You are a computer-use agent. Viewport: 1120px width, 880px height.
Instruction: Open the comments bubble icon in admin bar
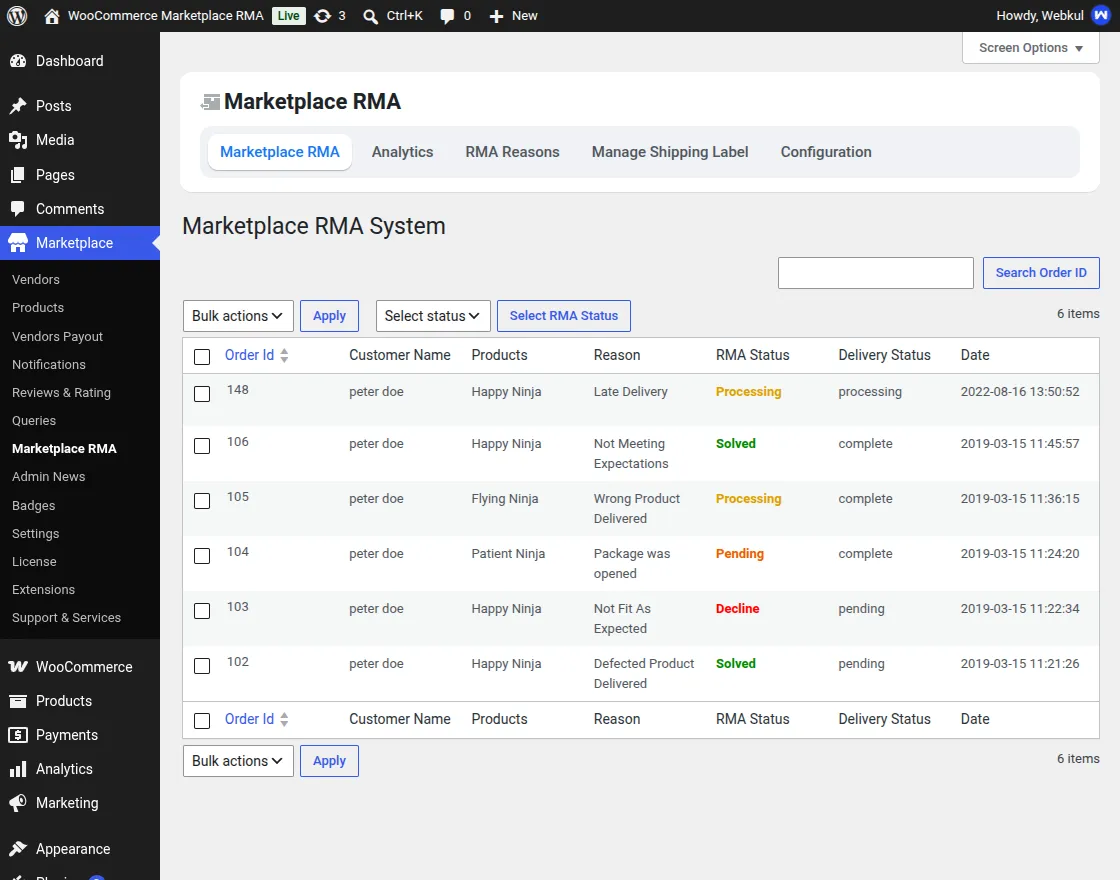[447, 16]
